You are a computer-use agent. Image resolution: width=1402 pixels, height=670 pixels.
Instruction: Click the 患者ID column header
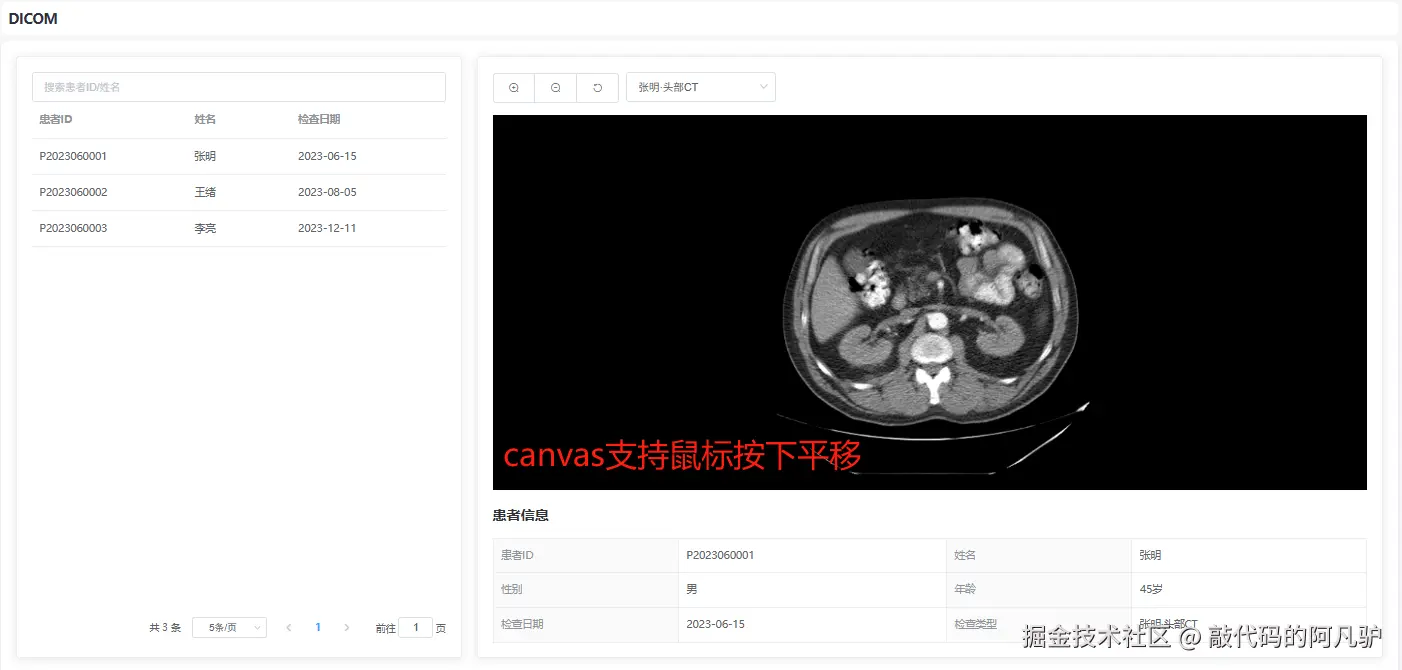pyautogui.click(x=56, y=120)
